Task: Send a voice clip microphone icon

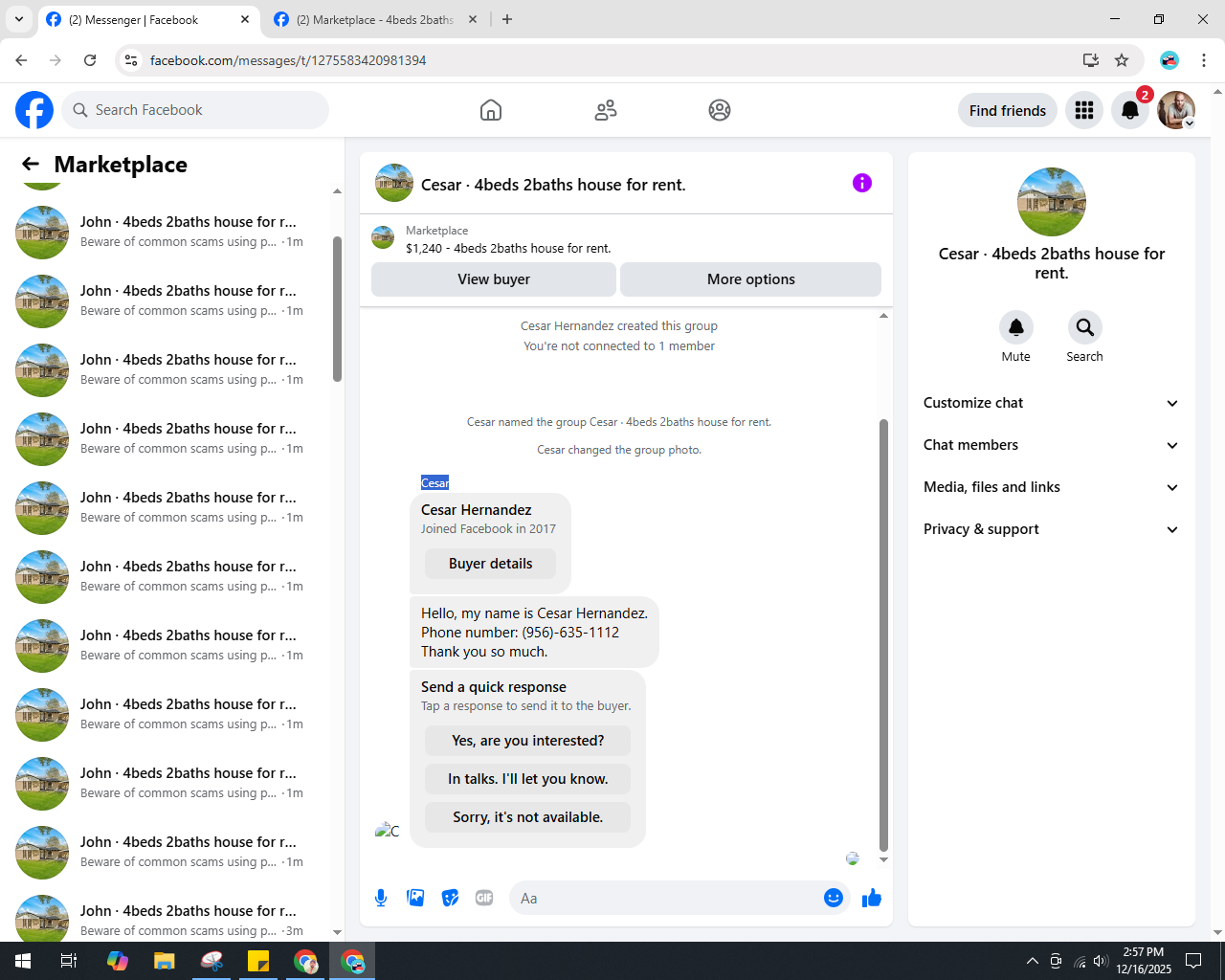Action: point(381,898)
